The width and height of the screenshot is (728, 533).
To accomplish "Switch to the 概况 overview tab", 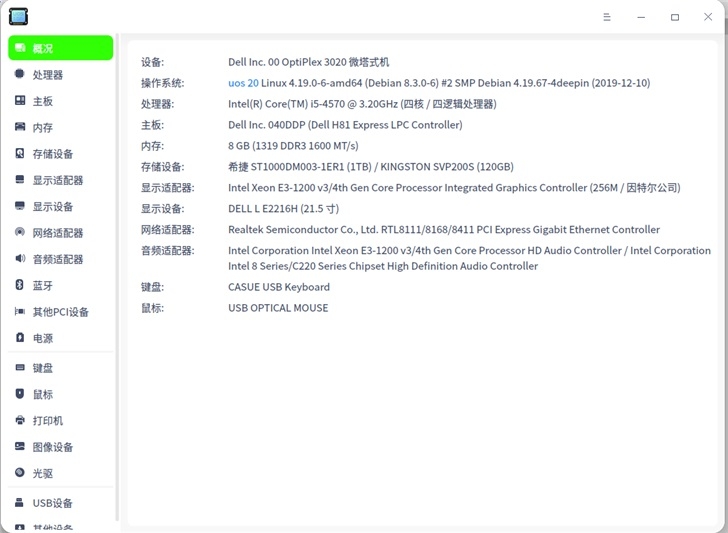I will pyautogui.click(x=60, y=48).
